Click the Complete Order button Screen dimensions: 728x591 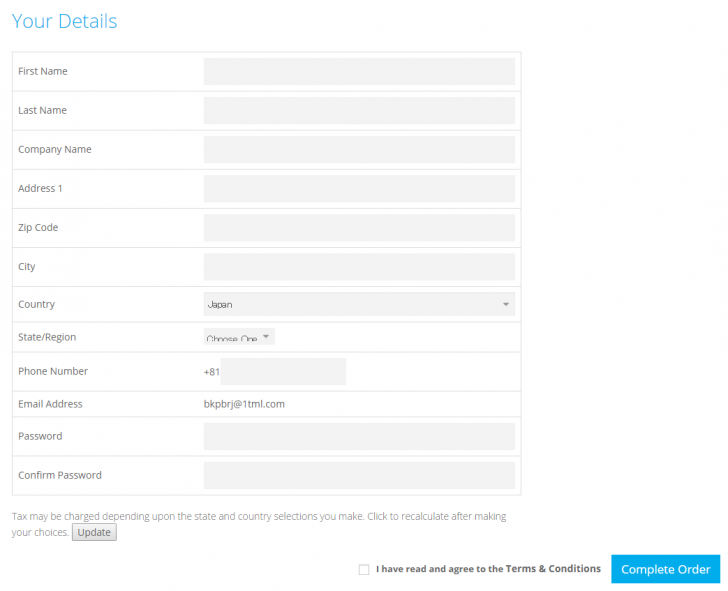tap(665, 569)
